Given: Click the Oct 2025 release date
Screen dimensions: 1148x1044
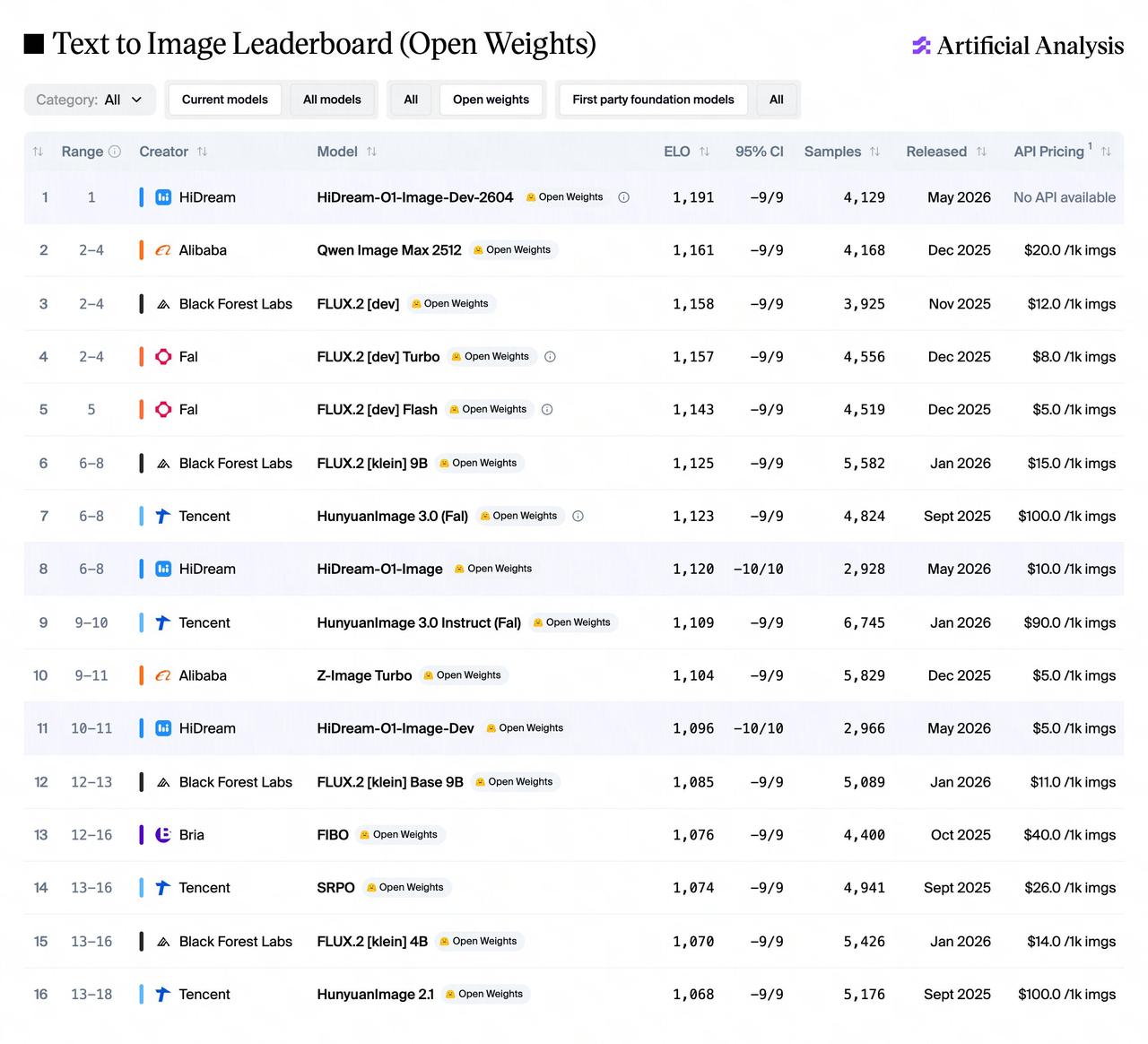Looking at the screenshot, I should coord(961,835).
